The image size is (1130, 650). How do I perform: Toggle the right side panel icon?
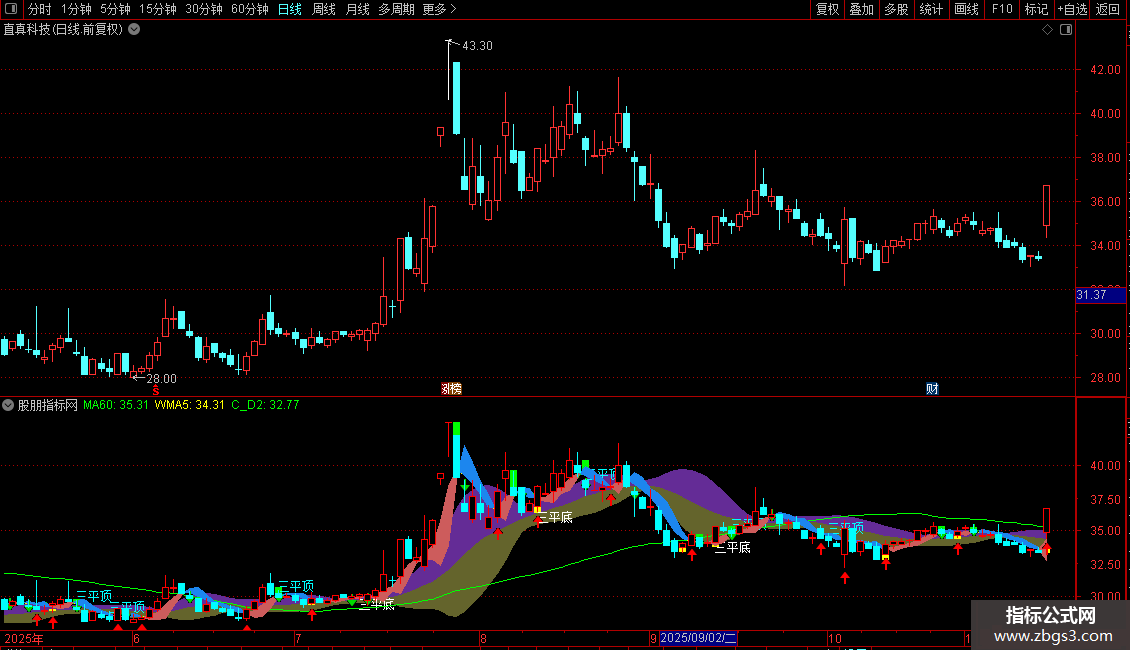pyautogui.click(x=1066, y=30)
